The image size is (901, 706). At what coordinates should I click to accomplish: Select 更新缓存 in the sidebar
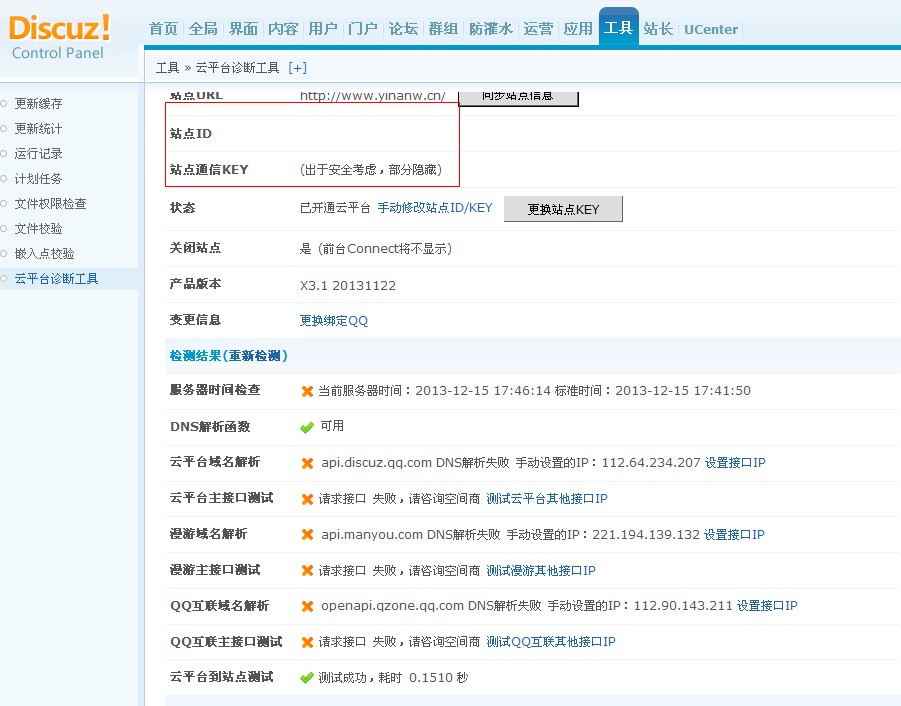click(38, 103)
